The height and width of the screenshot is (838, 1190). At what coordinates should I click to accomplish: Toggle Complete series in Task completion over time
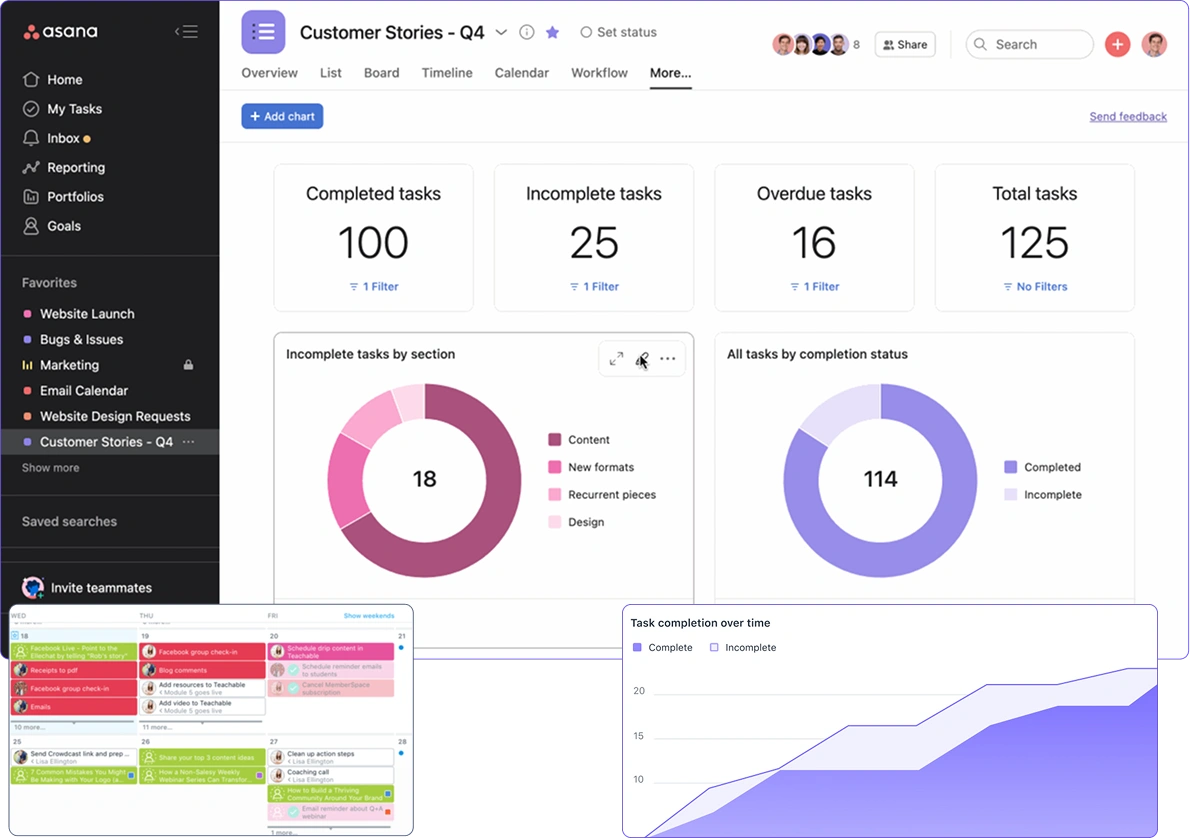[663, 647]
